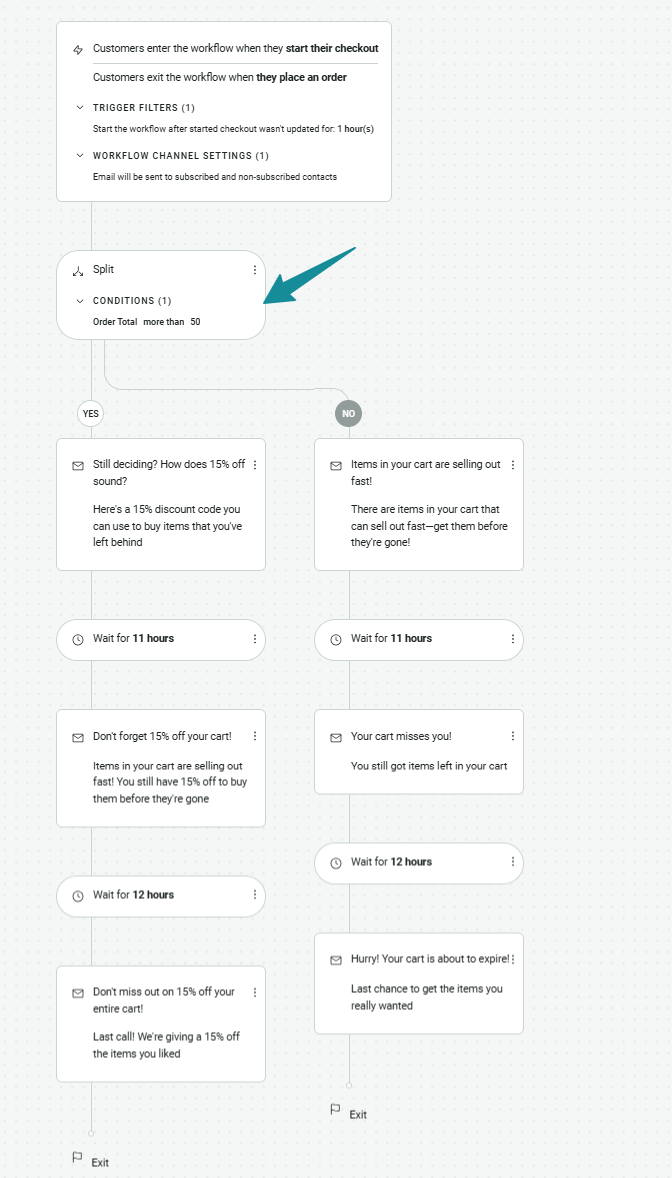
Task: Click the clock icon on 'Wait for 12 hours' NO branch
Action: pos(336,862)
